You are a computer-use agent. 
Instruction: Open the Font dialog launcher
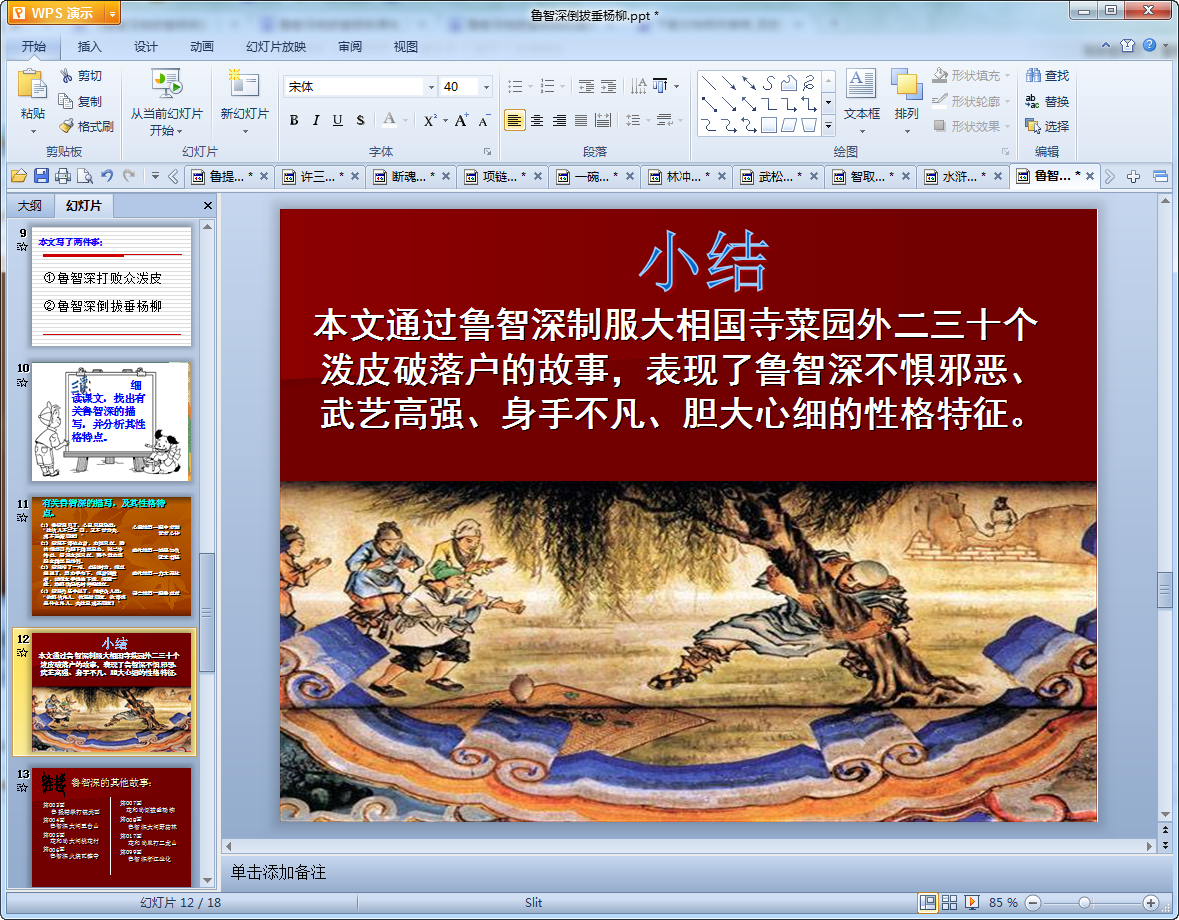pos(486,152)
